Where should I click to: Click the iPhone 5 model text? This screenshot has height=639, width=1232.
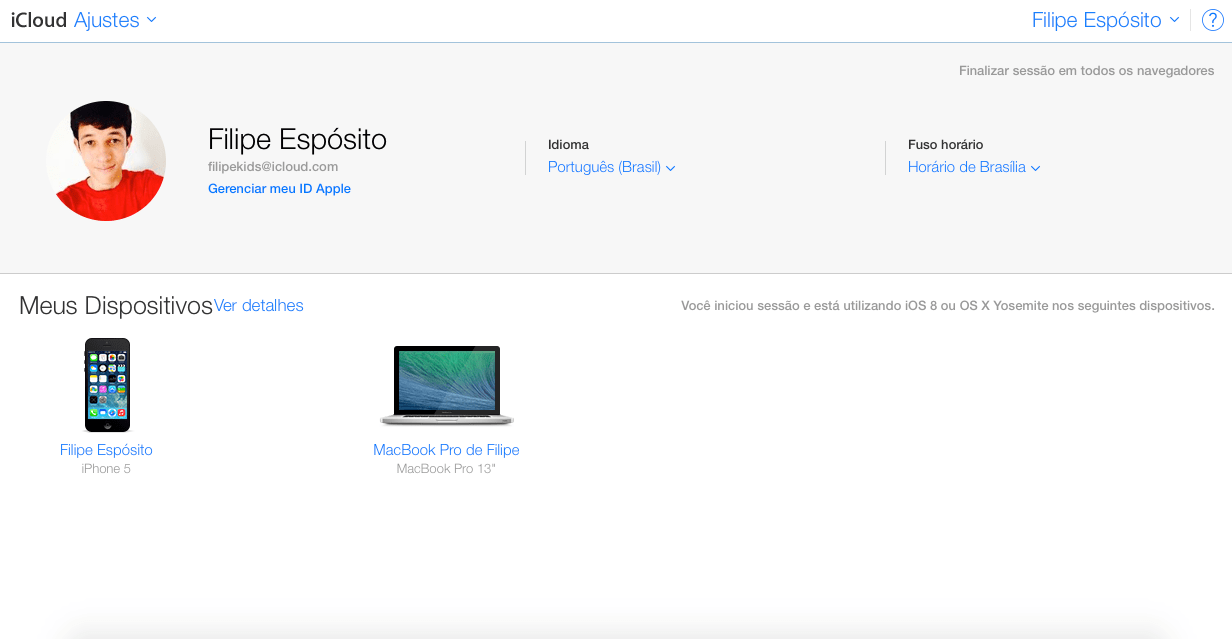(106, 469)
